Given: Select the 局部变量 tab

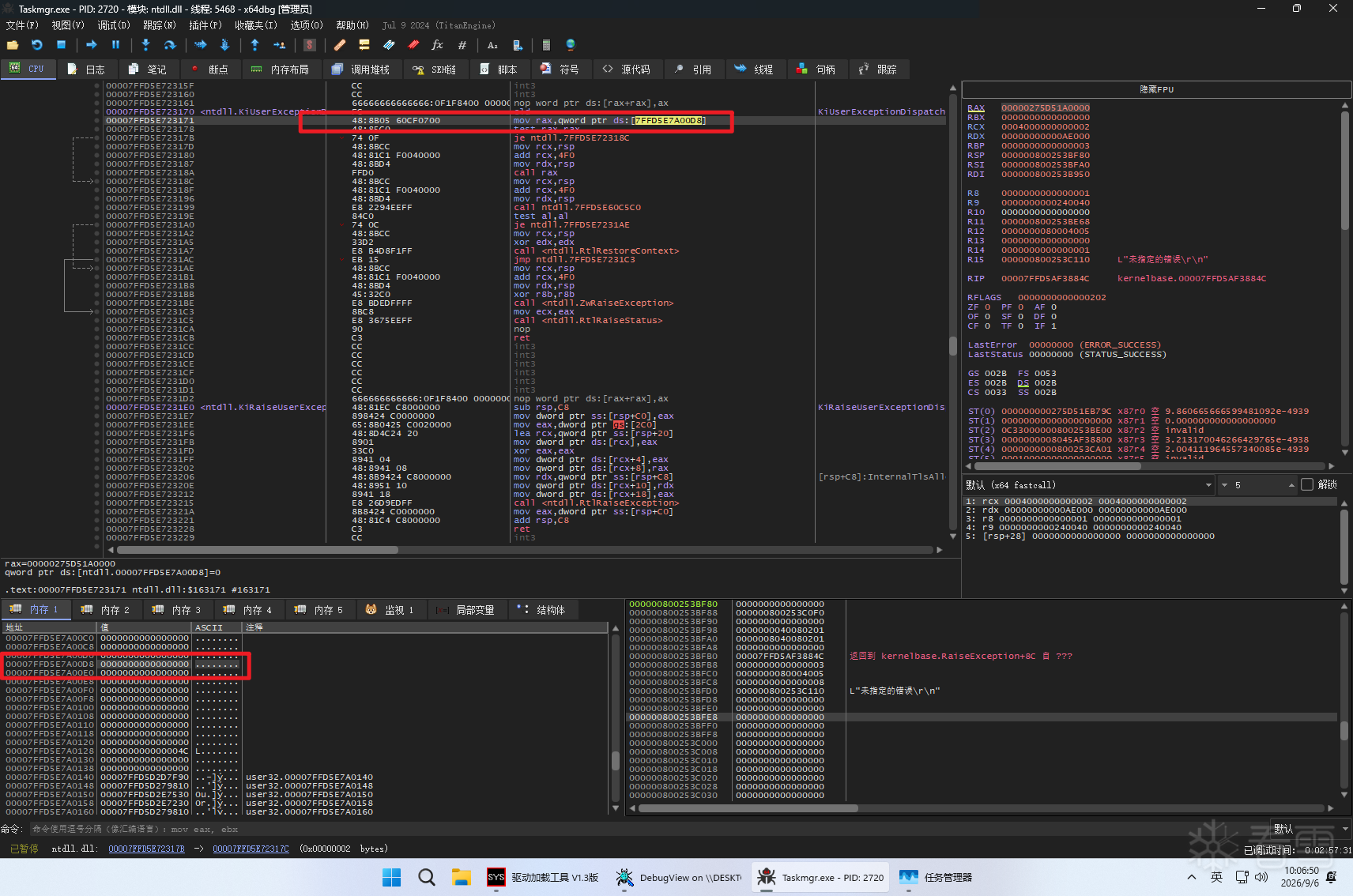Looking at the screenshot, I should point(466,609).
